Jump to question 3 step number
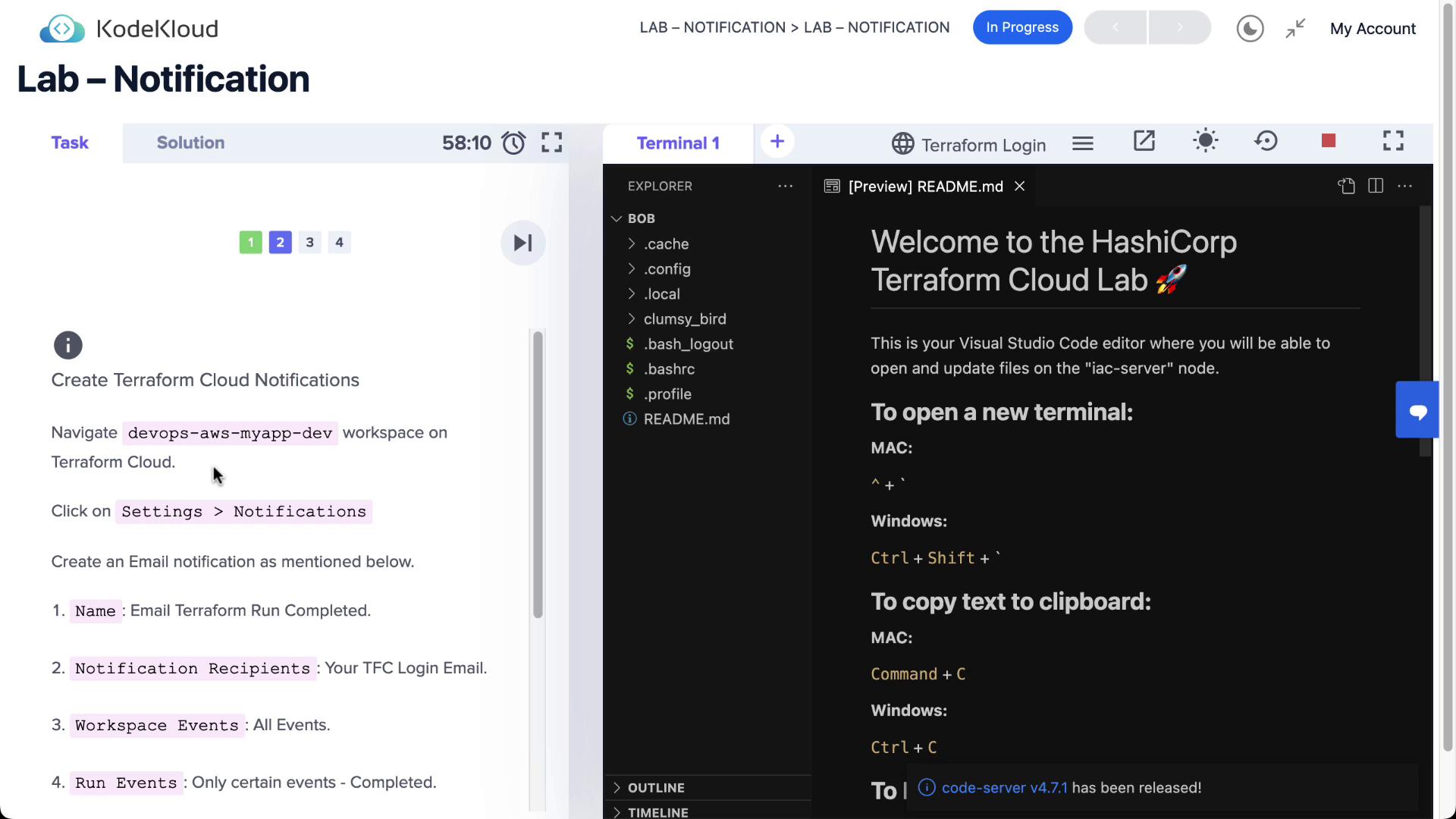1456x819 pixels. tap(309, 243)
